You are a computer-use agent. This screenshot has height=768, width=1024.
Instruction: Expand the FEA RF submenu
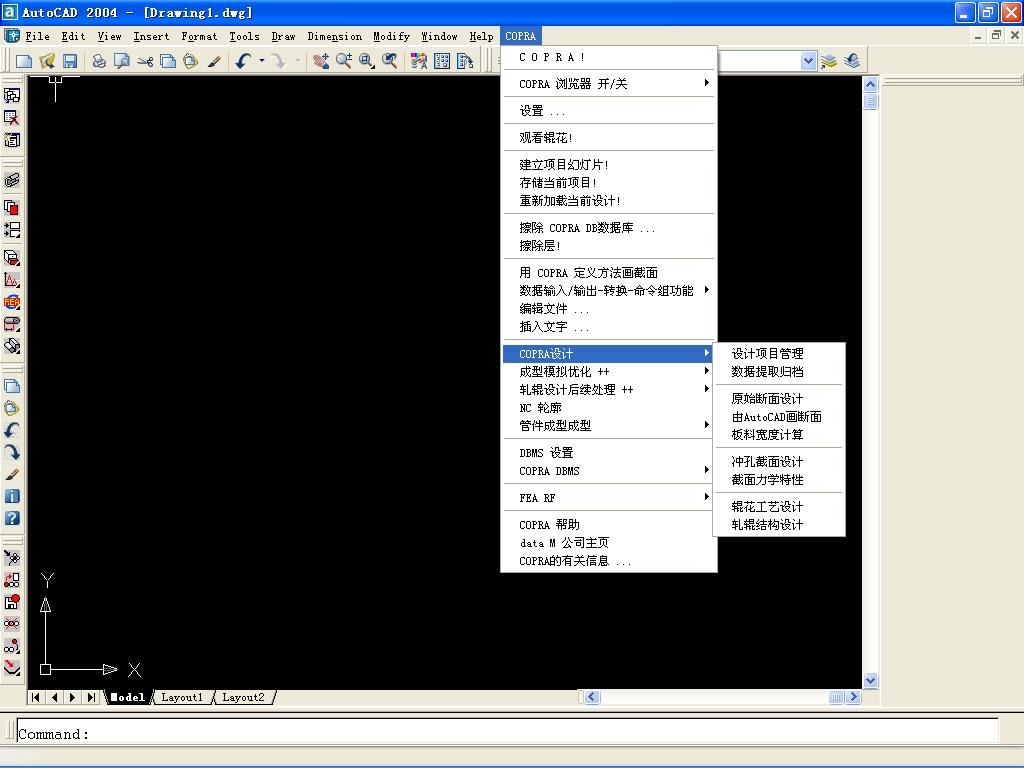point(609,498)
